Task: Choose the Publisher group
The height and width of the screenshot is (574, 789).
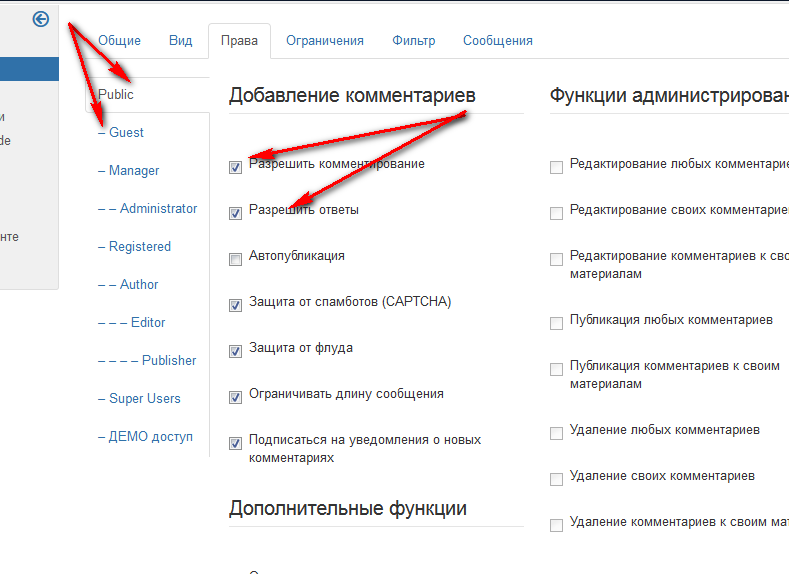Action: coord(168,361)
